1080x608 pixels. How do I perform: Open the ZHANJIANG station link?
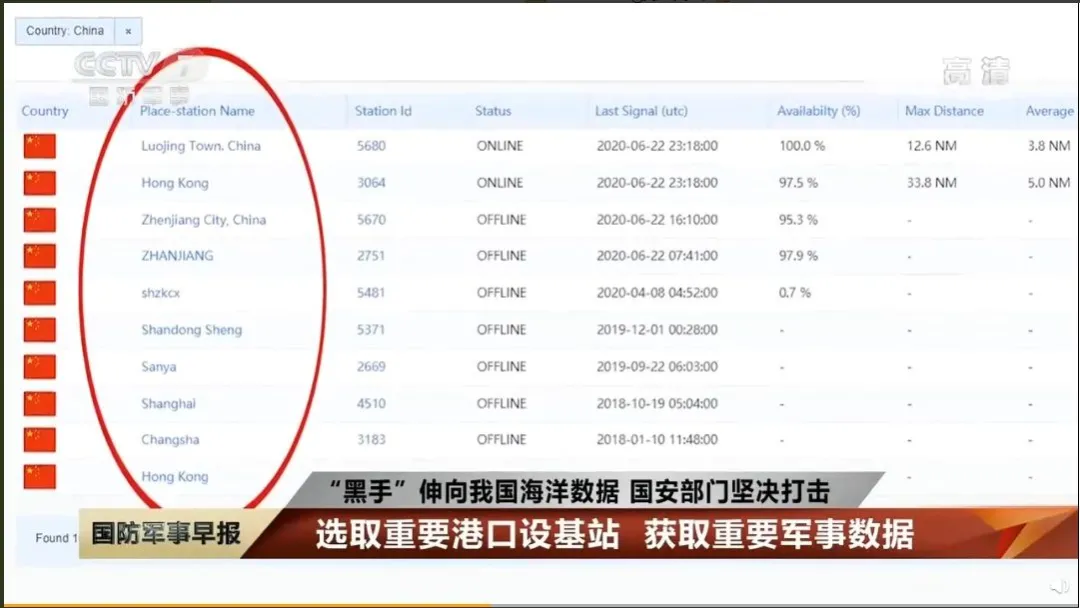point(178,255)
